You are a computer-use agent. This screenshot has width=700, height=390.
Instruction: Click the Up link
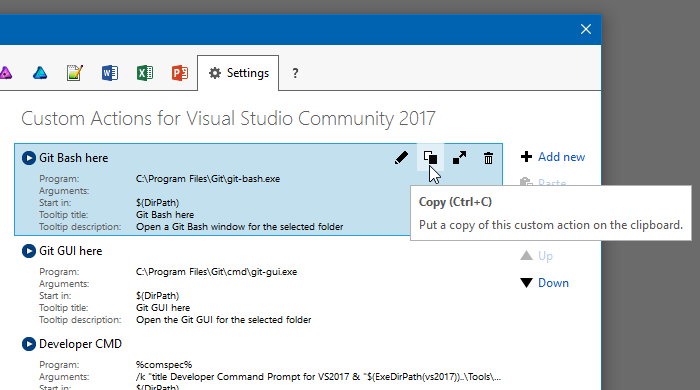[x=545, y=256]
